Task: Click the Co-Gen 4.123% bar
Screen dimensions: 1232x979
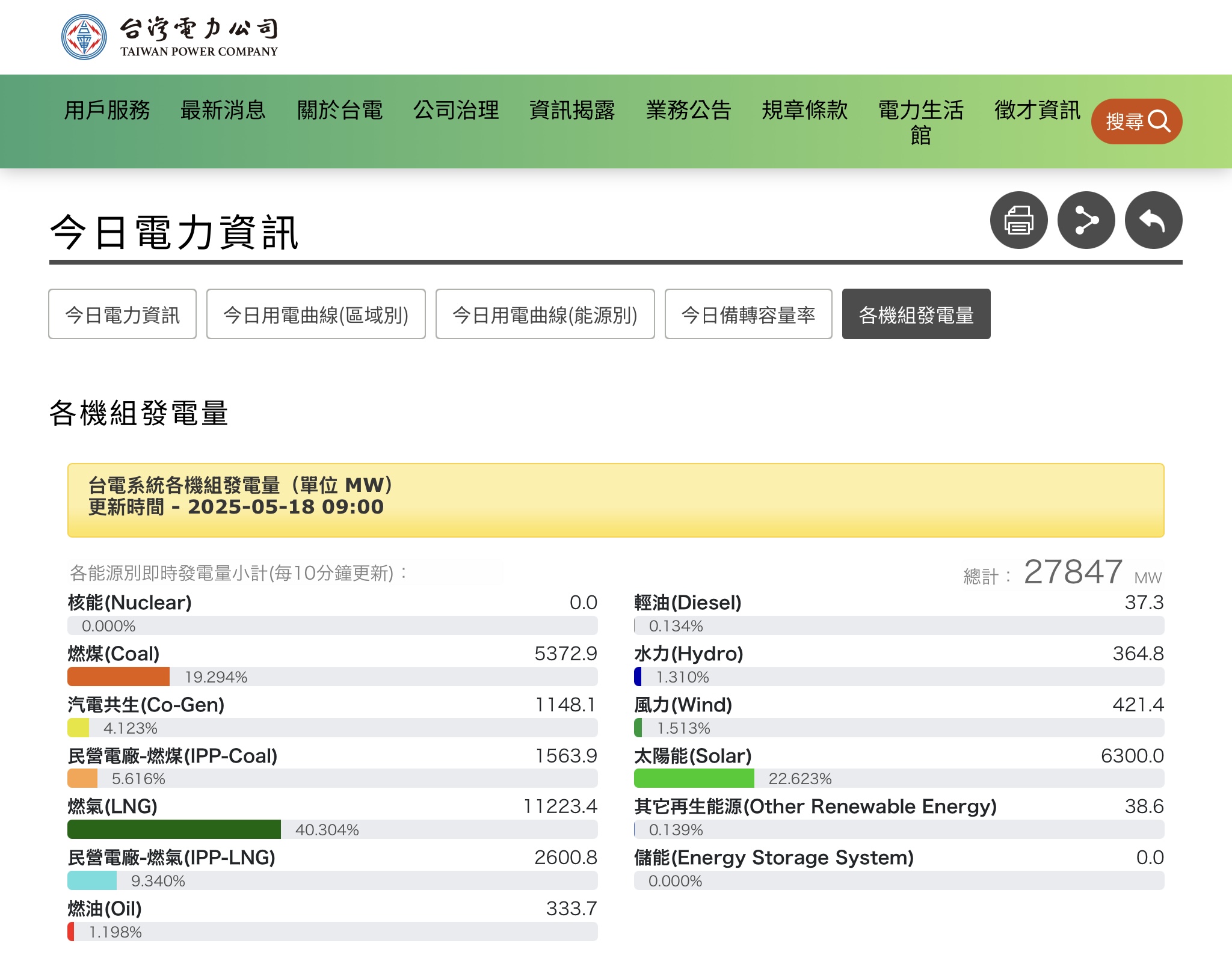Action: tap(333, 728)
